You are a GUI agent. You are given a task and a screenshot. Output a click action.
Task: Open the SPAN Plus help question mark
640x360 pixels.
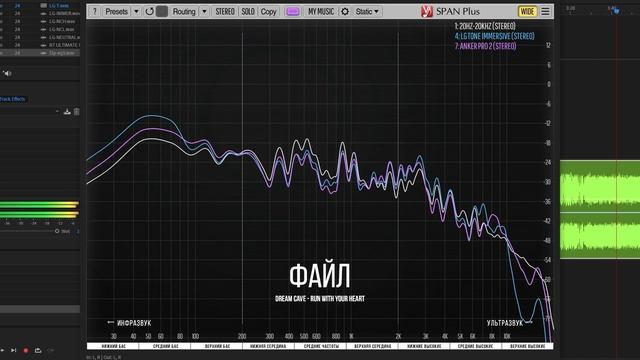(94, 11)
